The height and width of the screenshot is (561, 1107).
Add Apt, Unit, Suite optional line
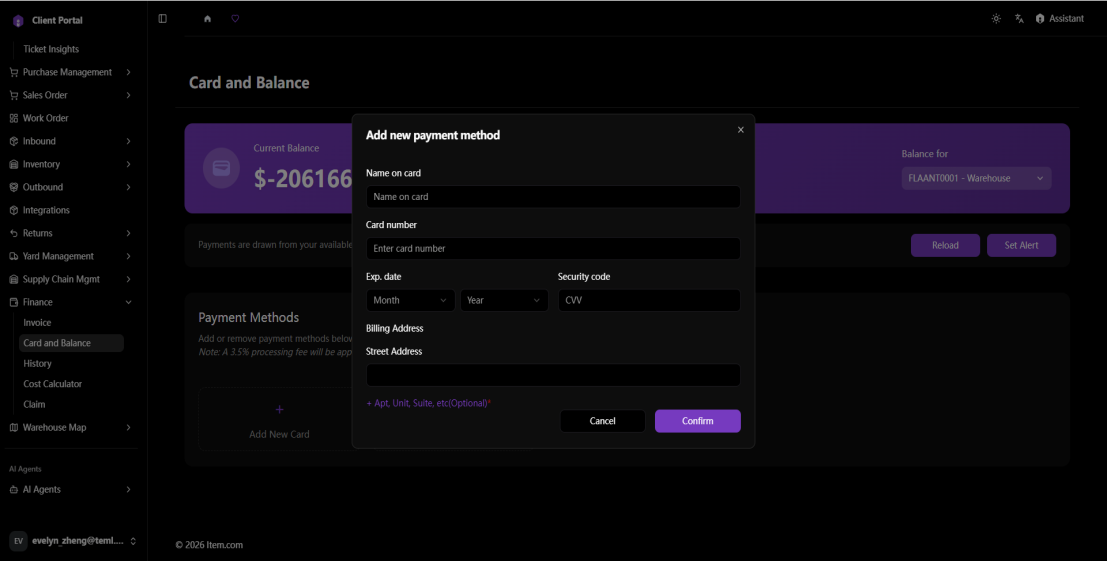coord(428,404)
